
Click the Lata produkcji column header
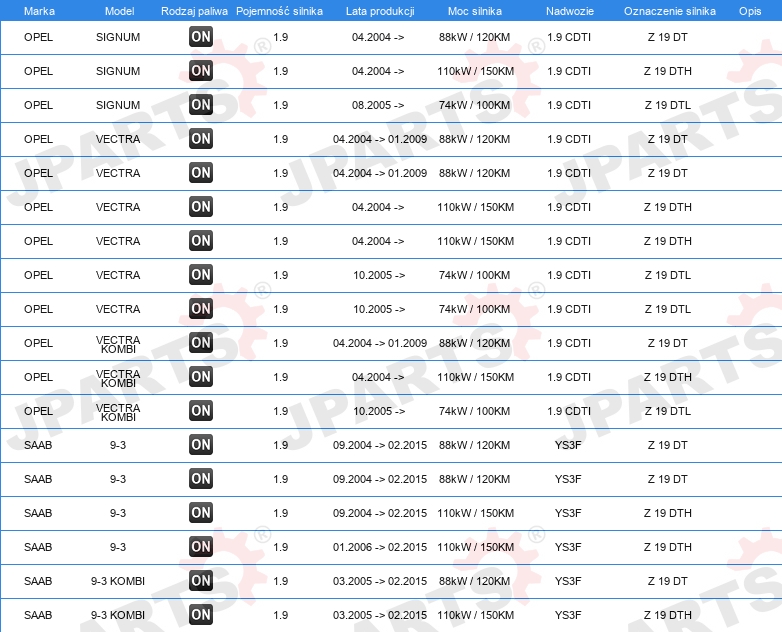pyautogui.click(x=380, y=11)
